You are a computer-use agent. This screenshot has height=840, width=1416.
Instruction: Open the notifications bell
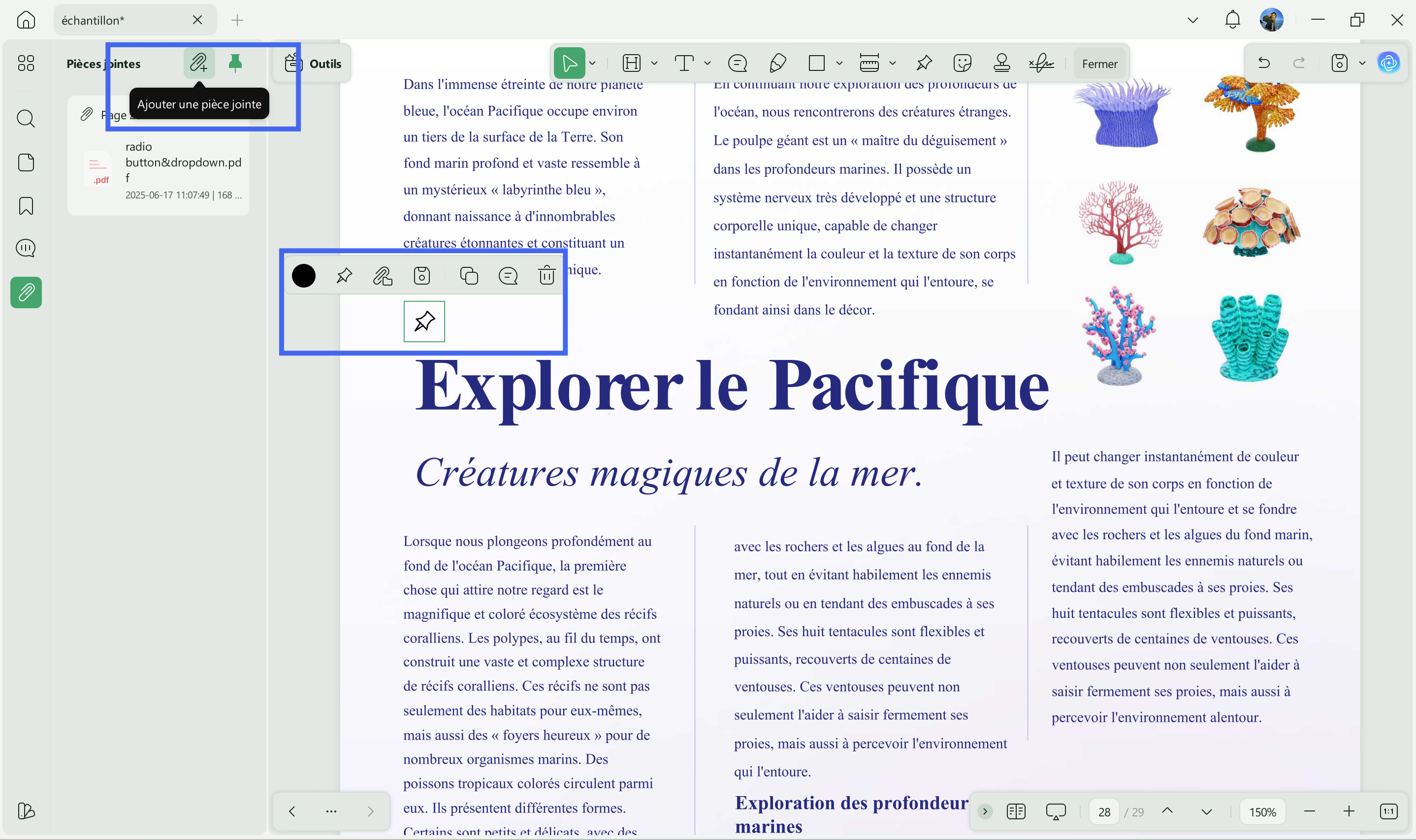tap(1233, 20)
